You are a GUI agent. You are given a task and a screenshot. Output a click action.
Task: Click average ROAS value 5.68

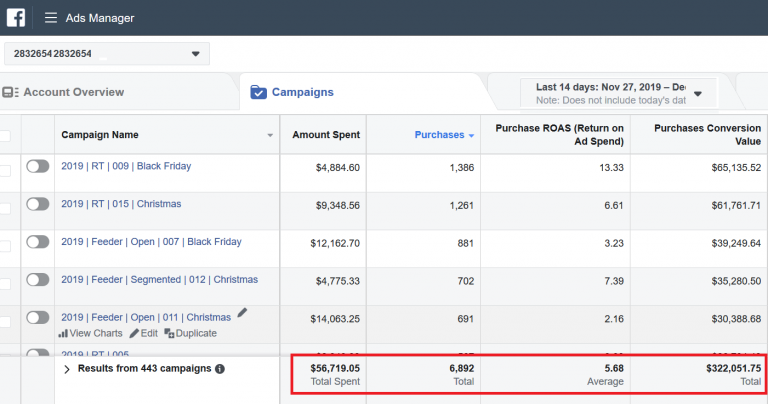coord(614,368)
